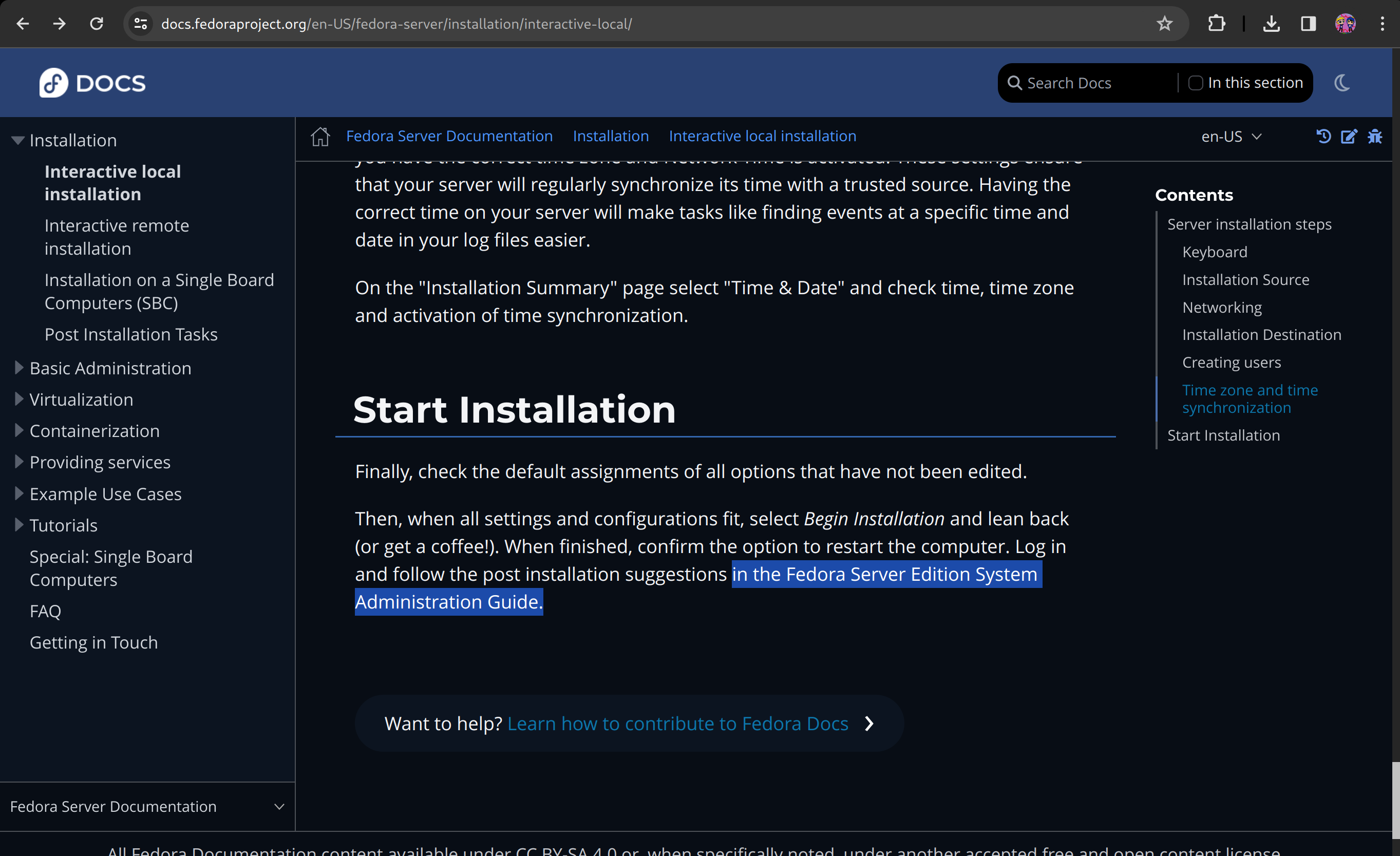Open Interactive local installation in sidebar
The height and width of the screenshot is (856, 1400).
pos(112,183)
